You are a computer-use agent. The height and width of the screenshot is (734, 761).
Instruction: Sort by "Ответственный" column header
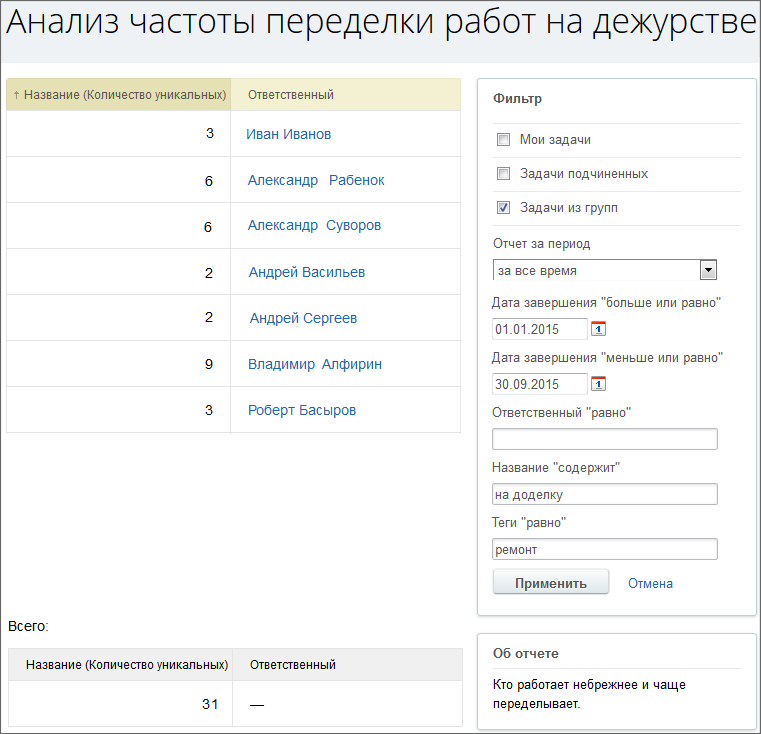coord(291,95)
